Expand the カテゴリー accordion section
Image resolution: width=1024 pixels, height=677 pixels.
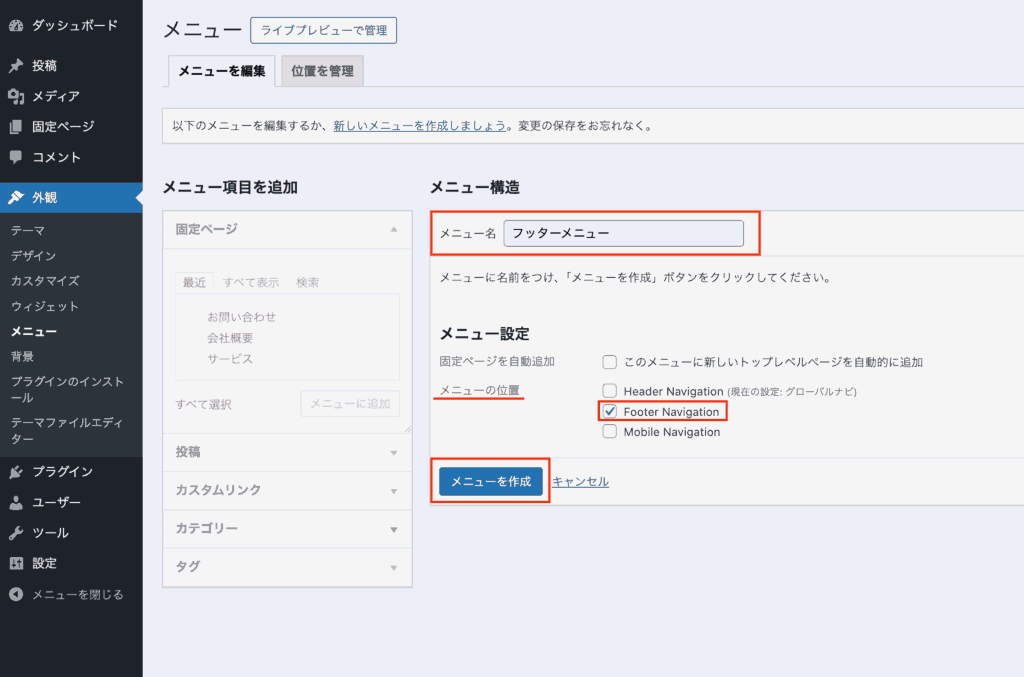click(287, 528)
